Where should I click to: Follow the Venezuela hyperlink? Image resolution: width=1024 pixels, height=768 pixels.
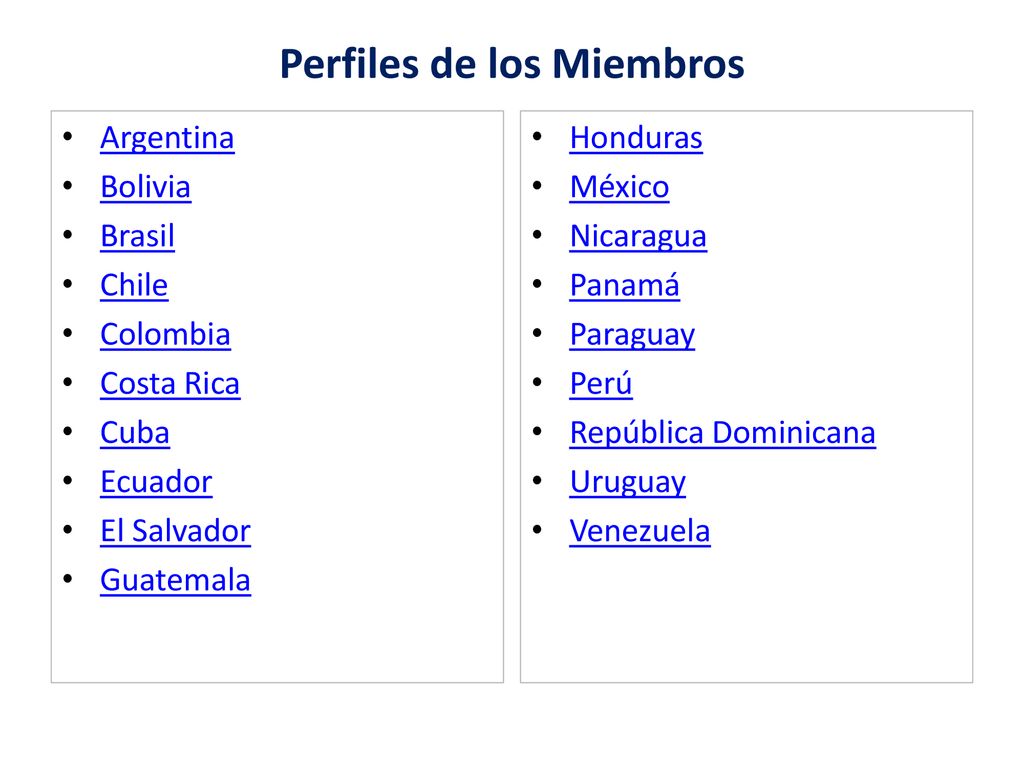(639, 531)
